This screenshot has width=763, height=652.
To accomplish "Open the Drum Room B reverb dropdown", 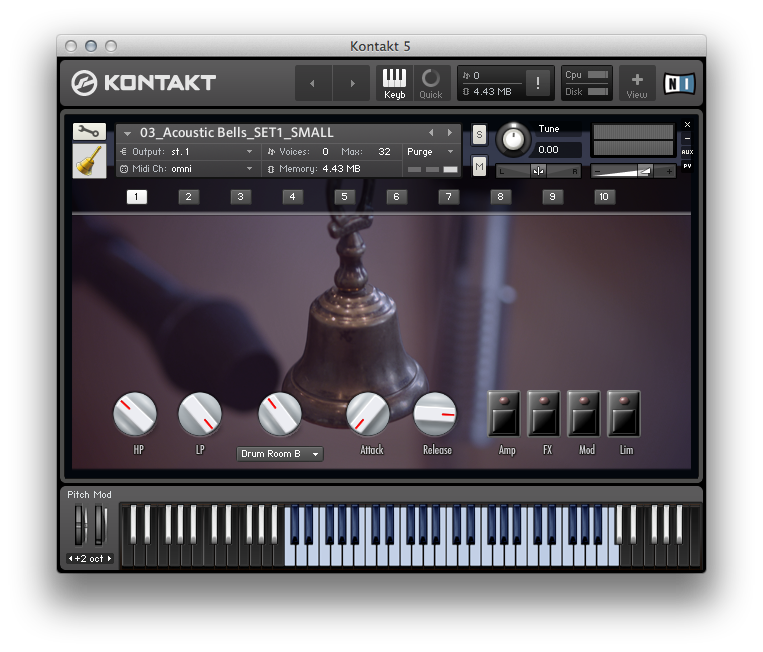I will [280, 453].
